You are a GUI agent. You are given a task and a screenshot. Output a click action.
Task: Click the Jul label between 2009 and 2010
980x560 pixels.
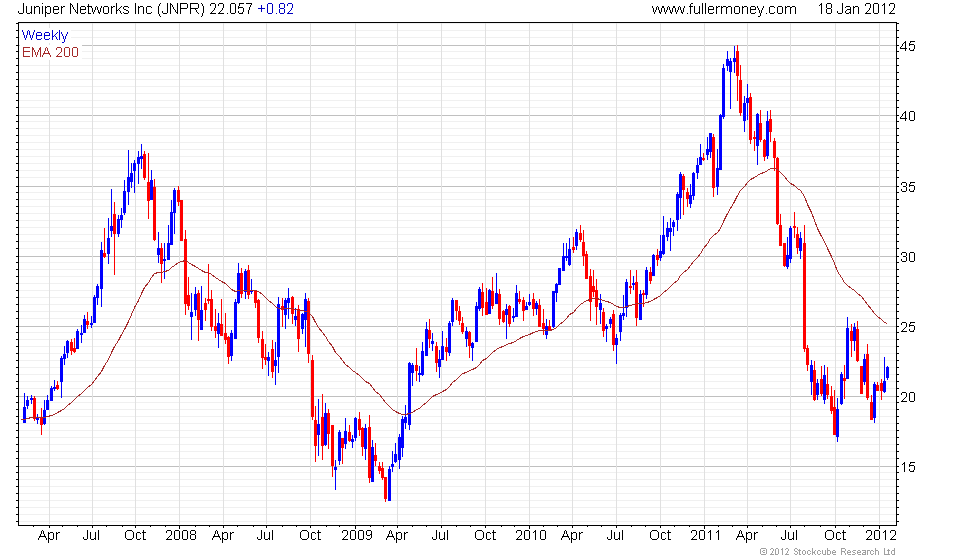[441, 536]
